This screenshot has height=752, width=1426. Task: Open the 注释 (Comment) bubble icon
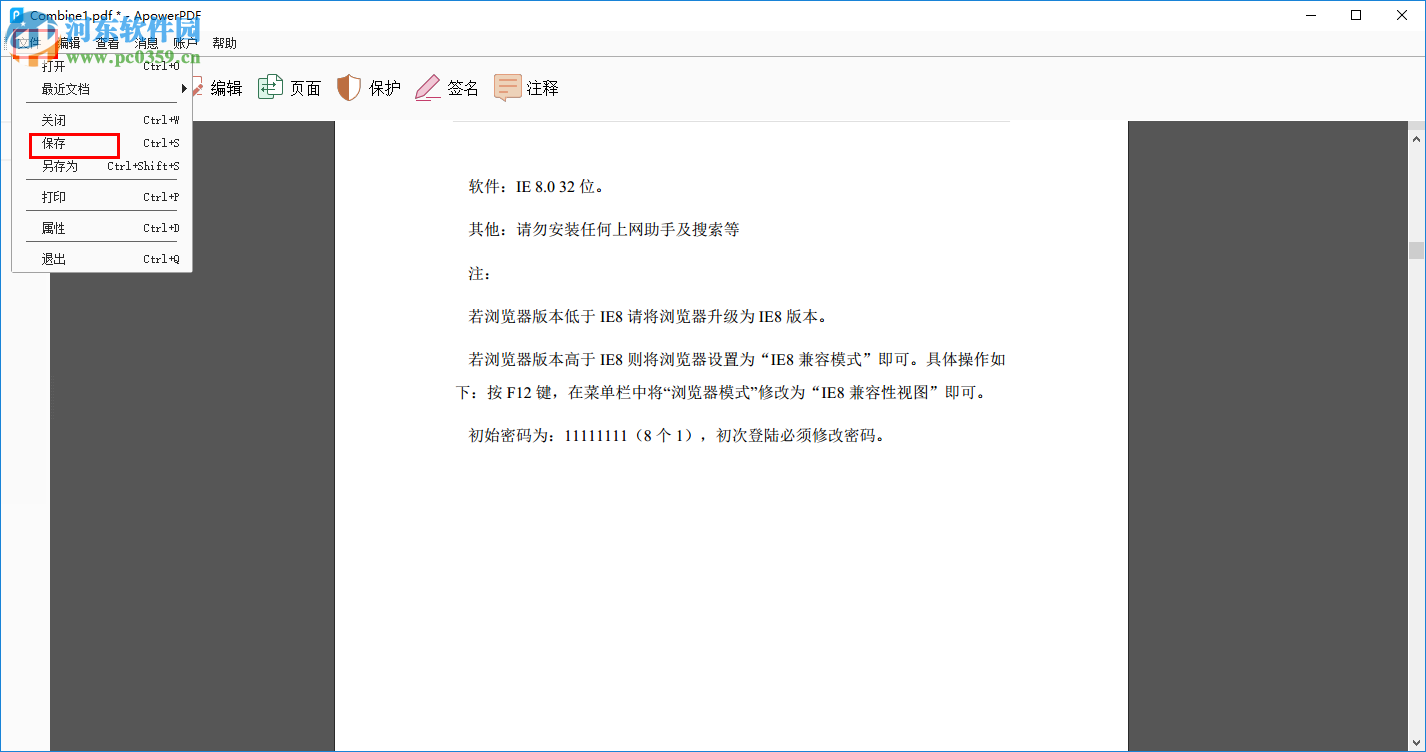pyautogui.click(x=508, y=87)
